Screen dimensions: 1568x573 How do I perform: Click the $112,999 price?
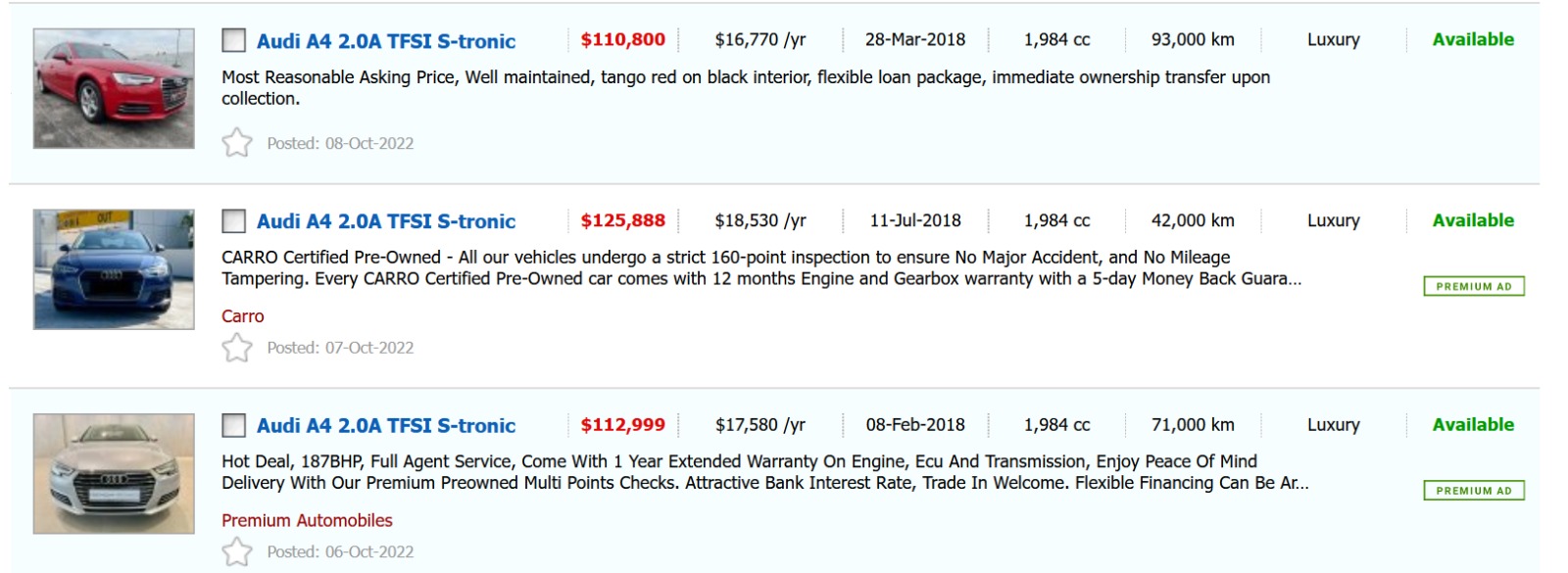point(622,425)
